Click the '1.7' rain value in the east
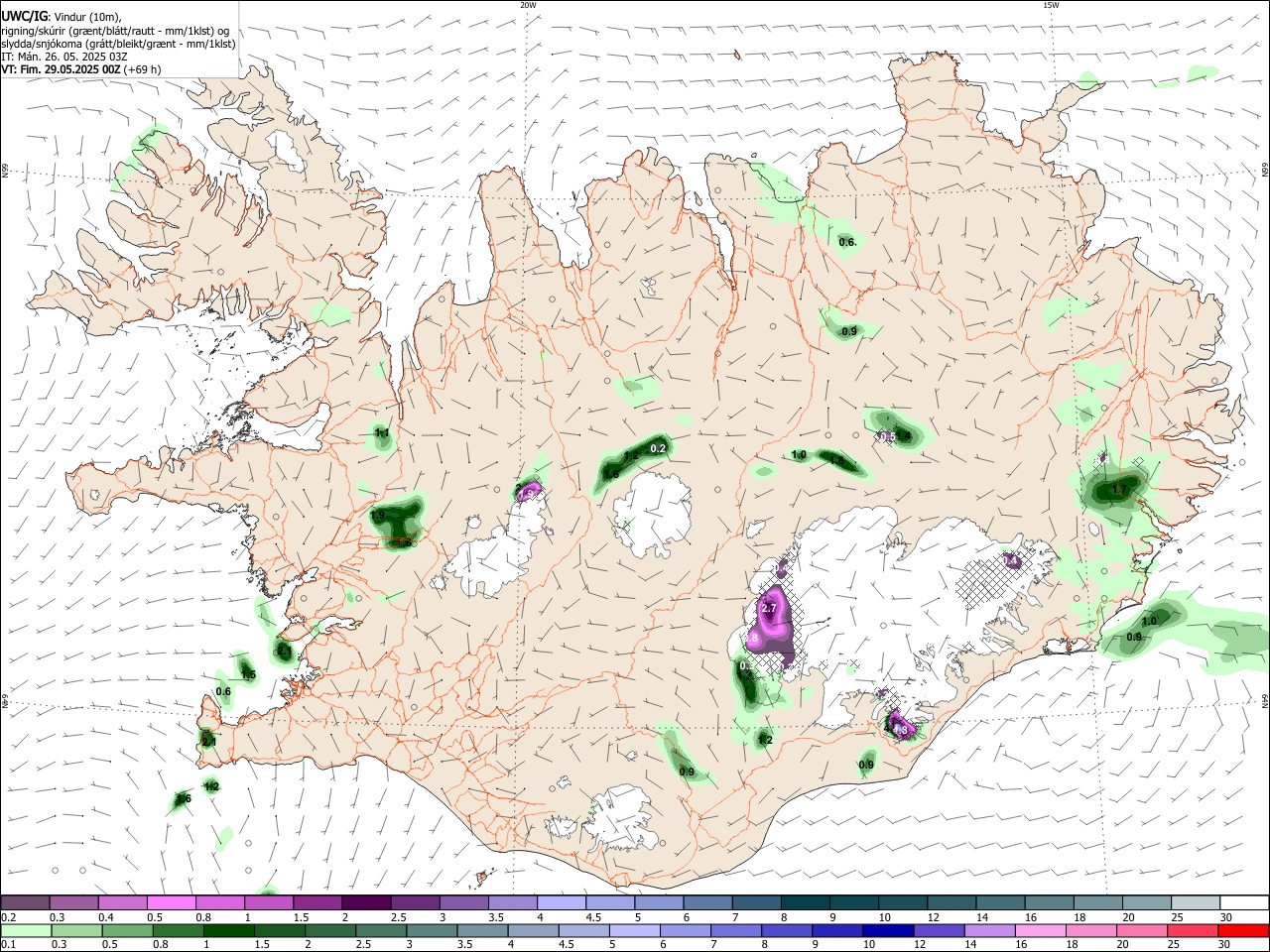Viewport: 1270px width, 952px height. tap(1120, 490)
